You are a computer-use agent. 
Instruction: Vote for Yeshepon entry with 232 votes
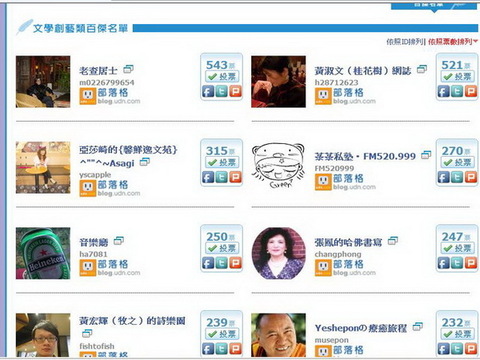(457, 334)
